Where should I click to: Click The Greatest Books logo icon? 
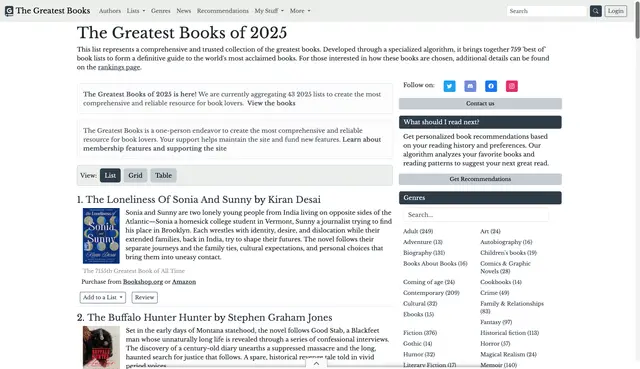pos(9,11)
